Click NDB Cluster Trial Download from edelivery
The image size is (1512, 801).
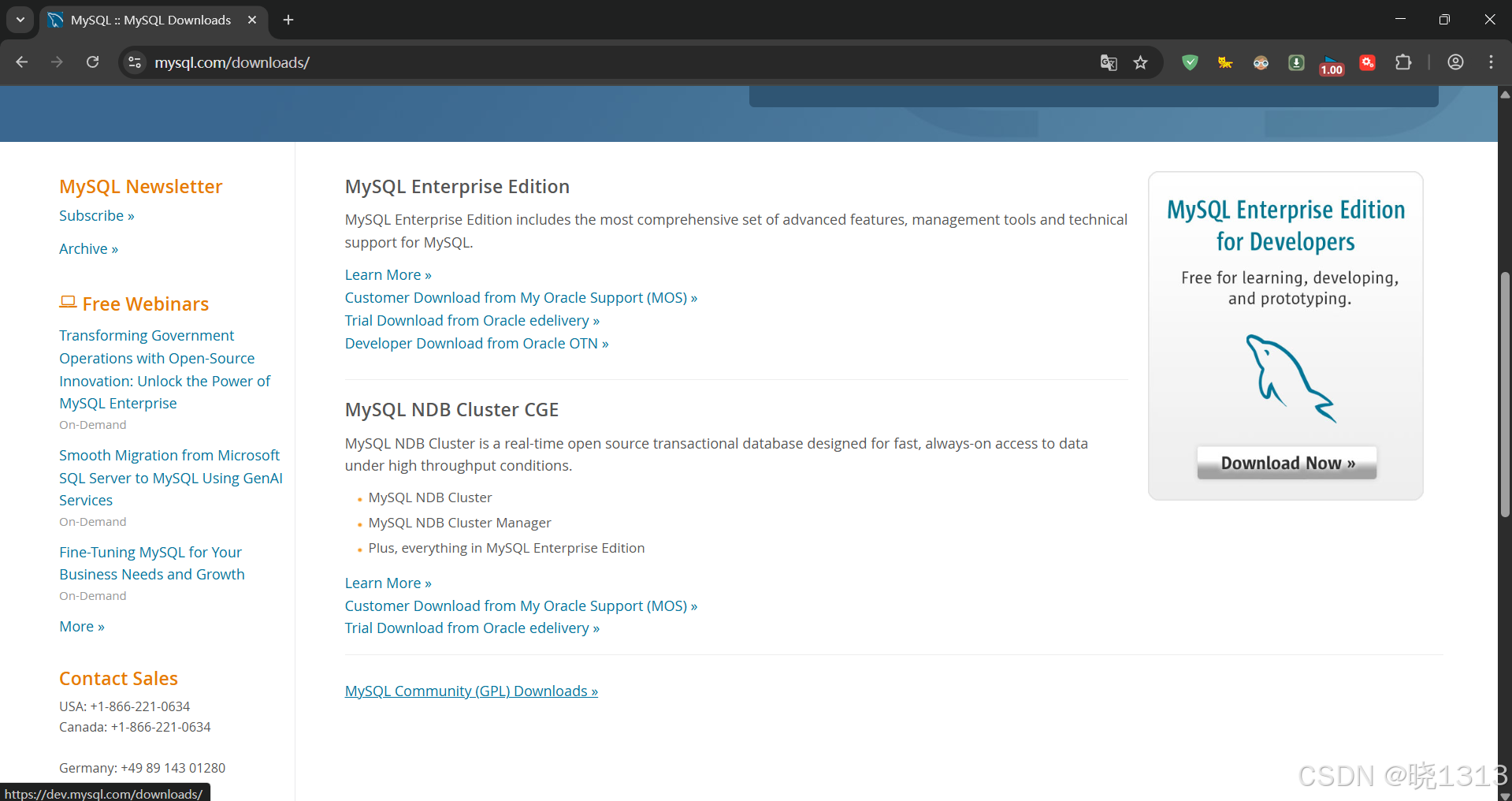pyautogui.click(x=472, y=628)
